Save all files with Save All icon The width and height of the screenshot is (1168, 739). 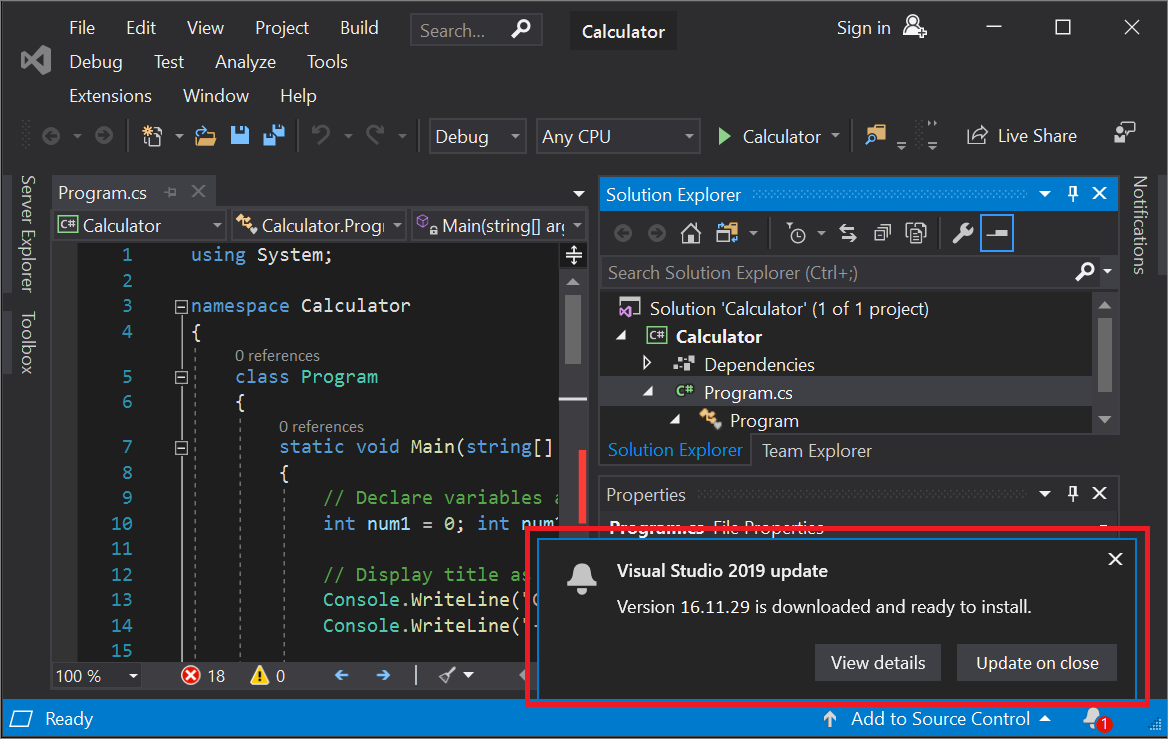pos(274,135)
